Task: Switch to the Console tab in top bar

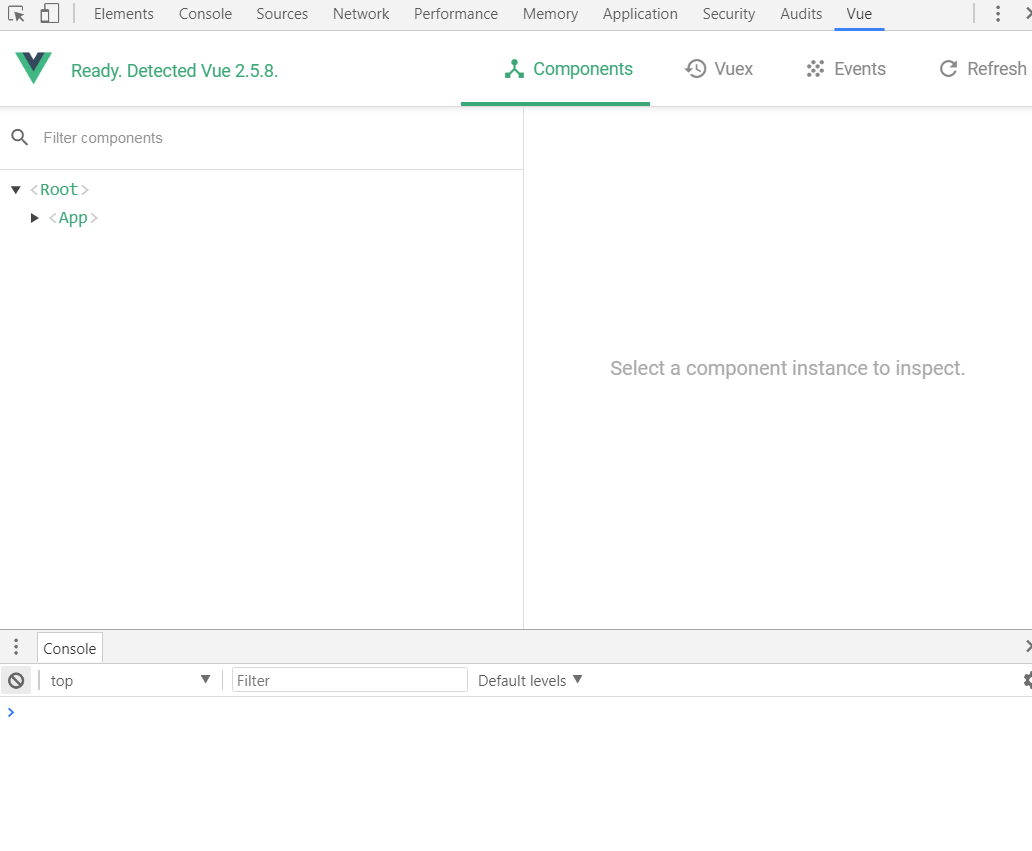Action: pos(205,14)
